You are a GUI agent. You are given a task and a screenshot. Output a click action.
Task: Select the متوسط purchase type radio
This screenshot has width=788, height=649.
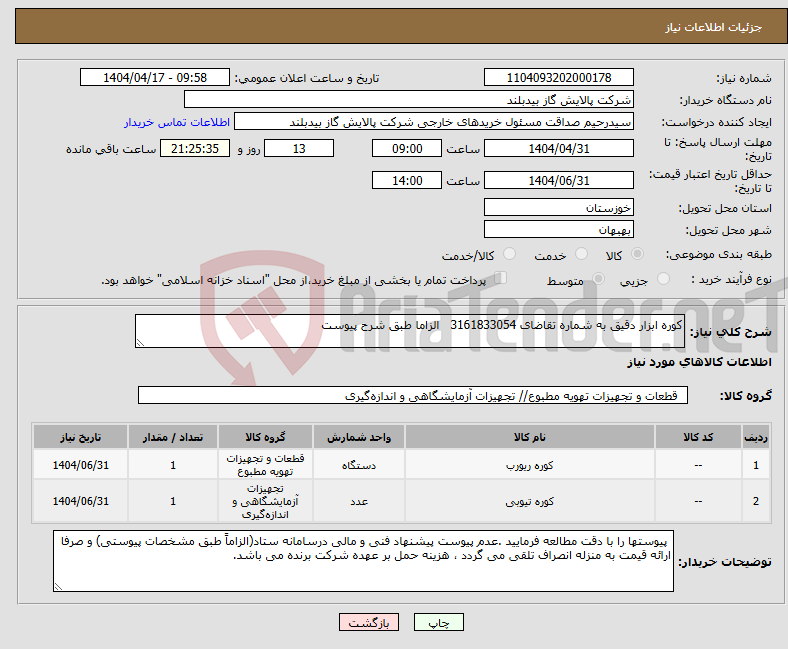(598, 279)
